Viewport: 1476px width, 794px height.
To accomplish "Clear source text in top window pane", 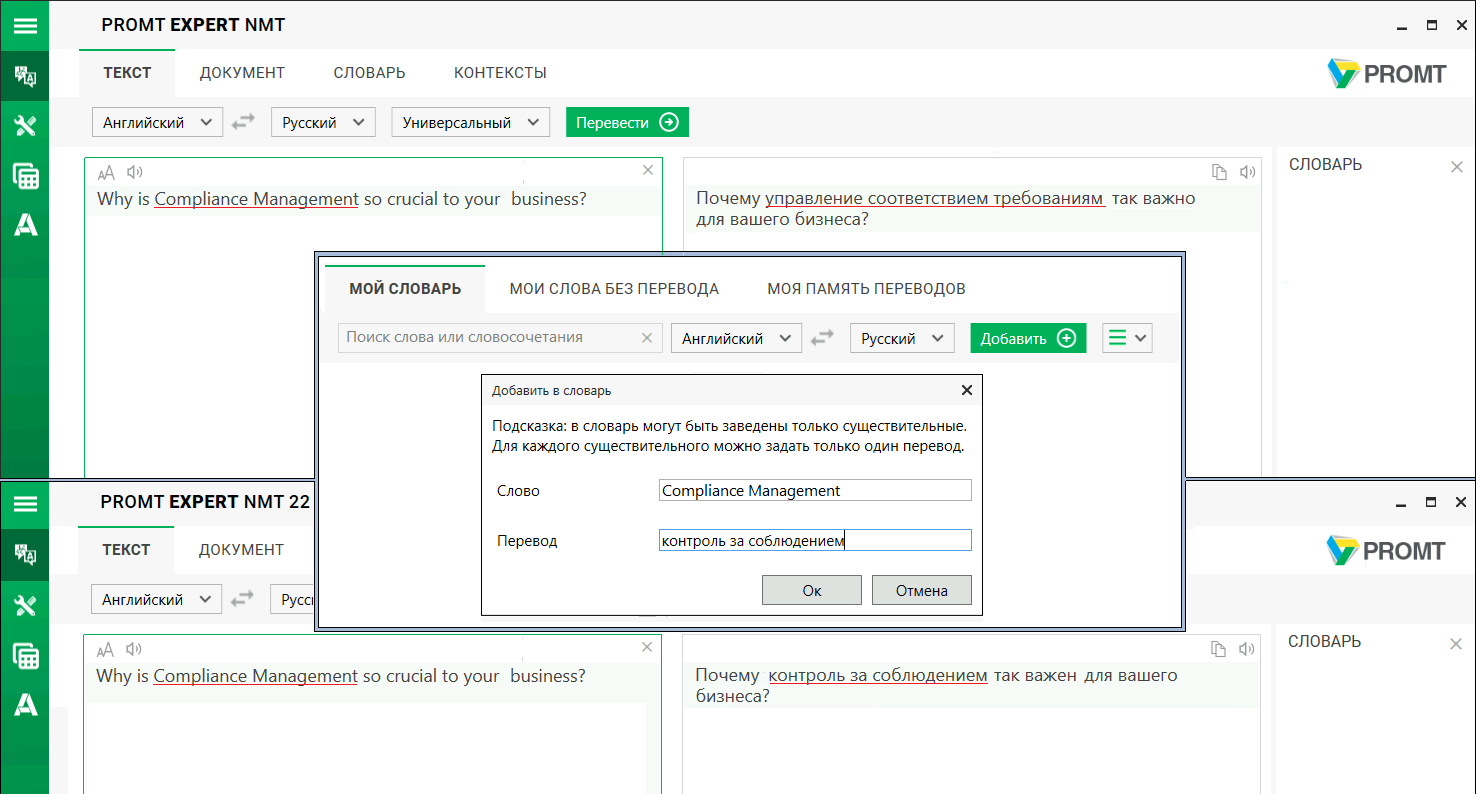I will (647, 170).
